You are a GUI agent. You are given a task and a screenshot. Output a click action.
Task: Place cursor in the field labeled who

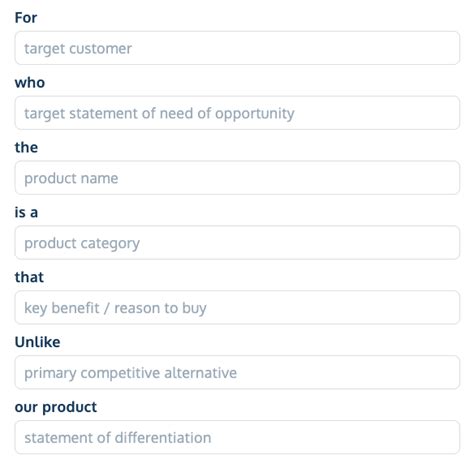pos(237,113)
